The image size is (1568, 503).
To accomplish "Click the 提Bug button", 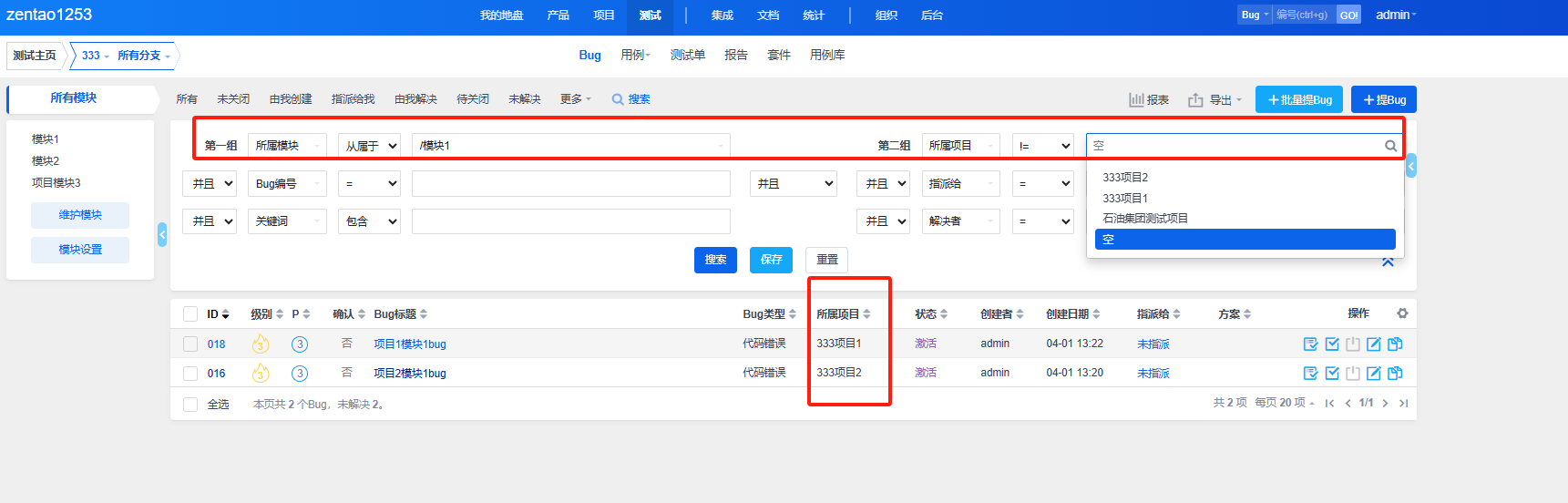I will tap(1383, 100).
